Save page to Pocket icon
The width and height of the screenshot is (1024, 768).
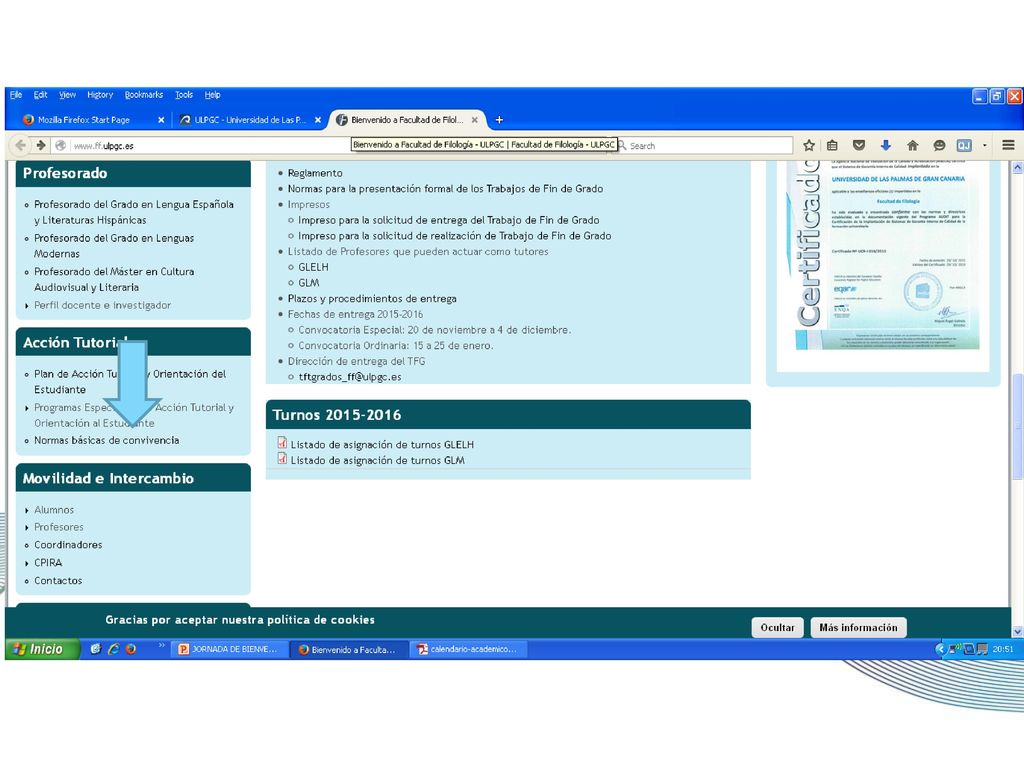pyautogui.click(x=859, y=145)
